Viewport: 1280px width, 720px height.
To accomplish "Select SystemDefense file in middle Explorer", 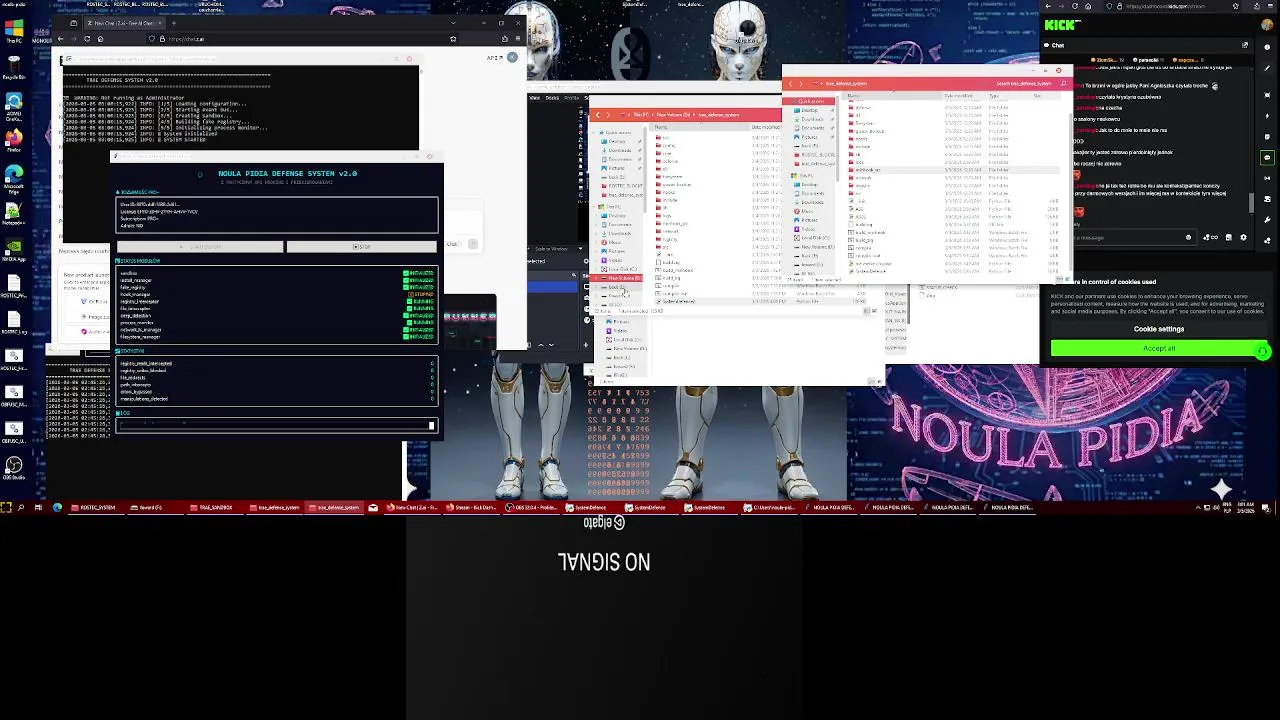I will tap(677, 301).
